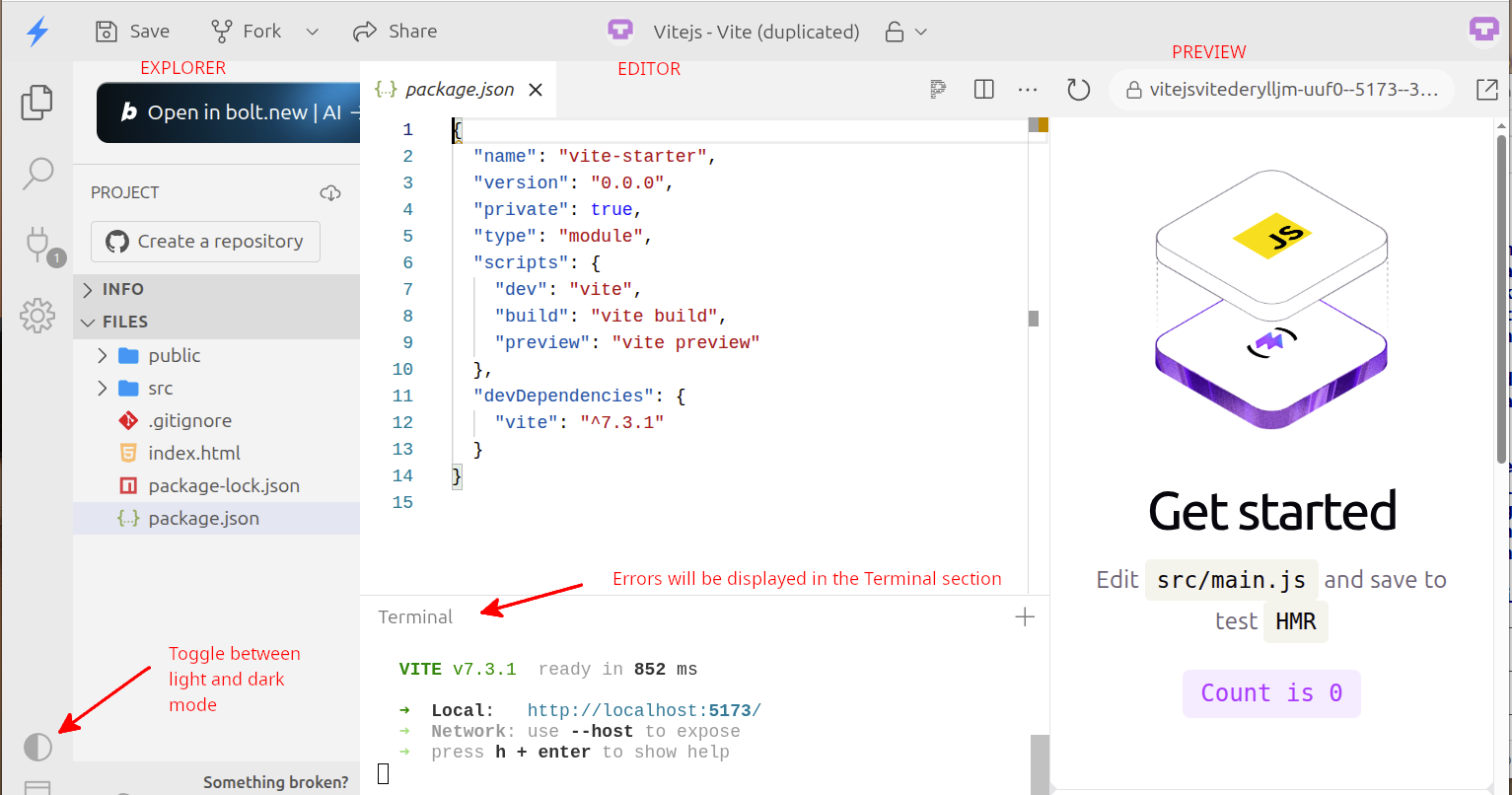Open preview in new tab
This screenshot has width=1512, height=795.
point(1486,90)
